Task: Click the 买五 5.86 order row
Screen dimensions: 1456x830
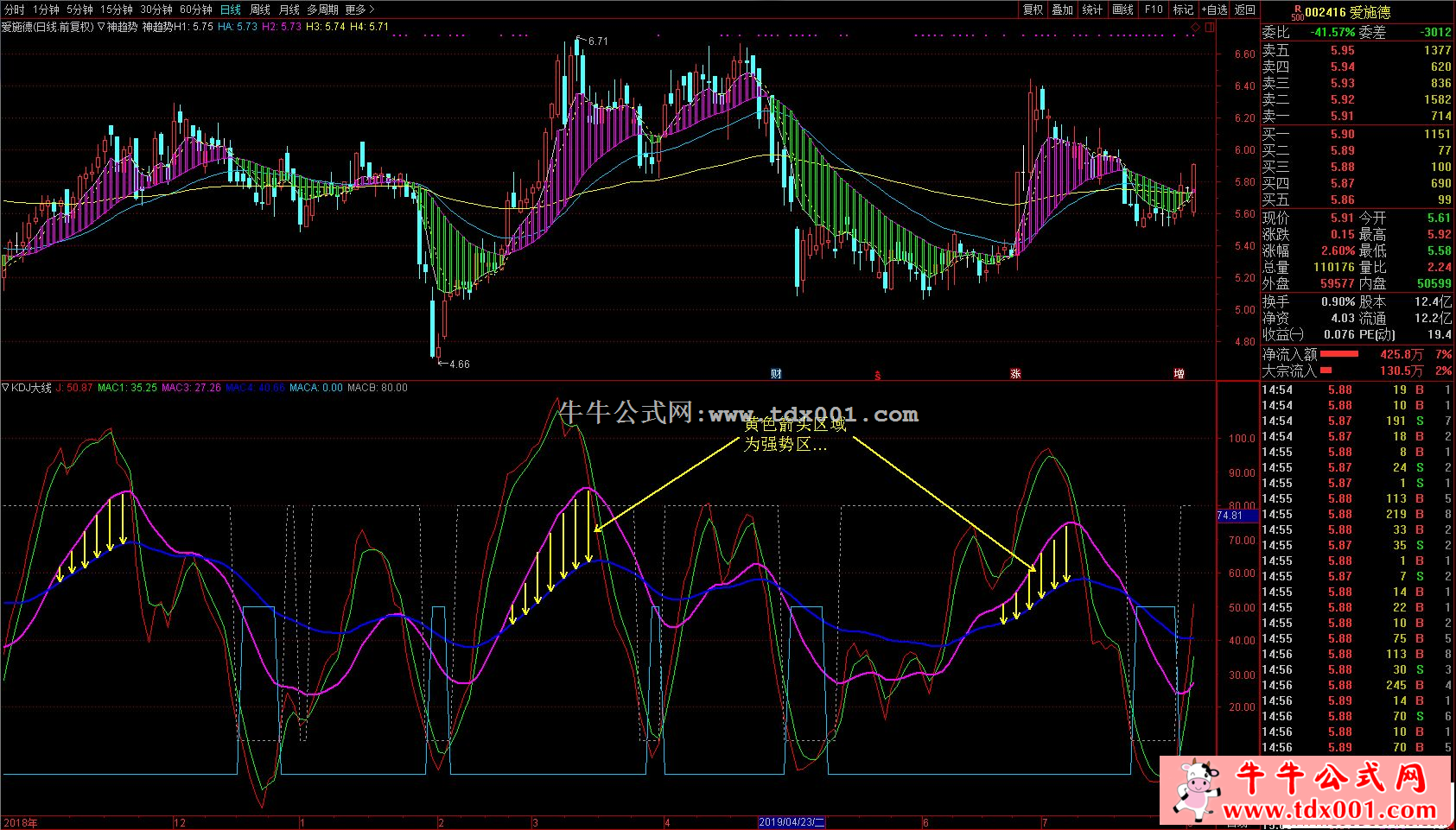Action: [1357, 200]
